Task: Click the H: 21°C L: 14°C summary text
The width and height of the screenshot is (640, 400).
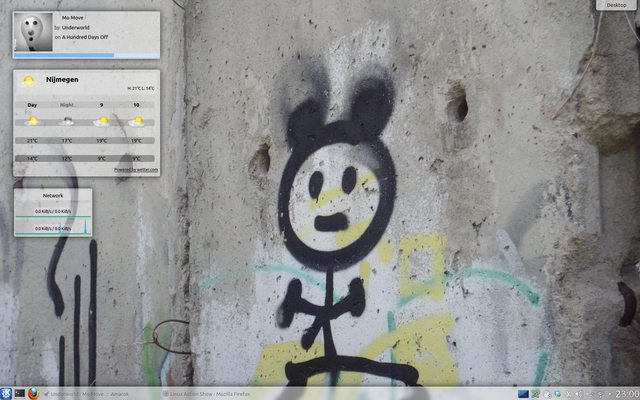Action: [x=141, y=88]
